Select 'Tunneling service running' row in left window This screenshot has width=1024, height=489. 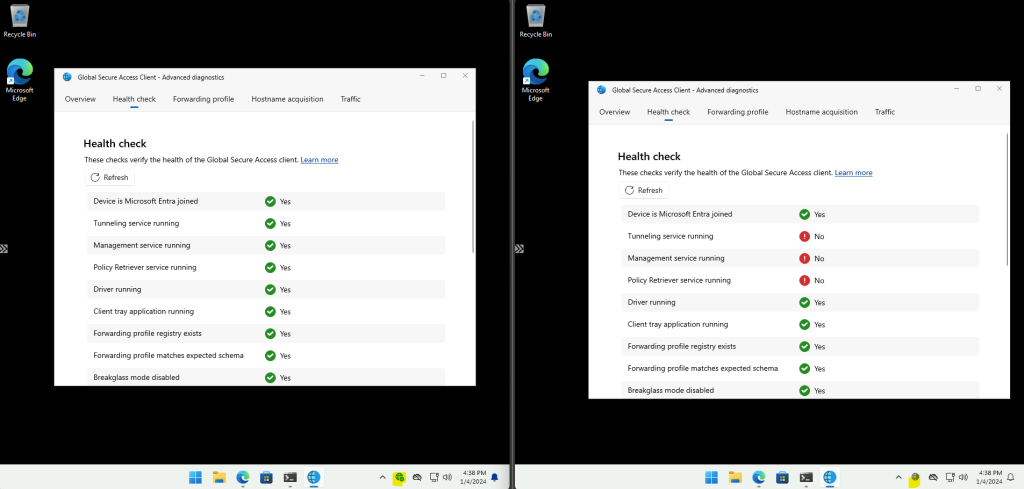coord(265,223)
